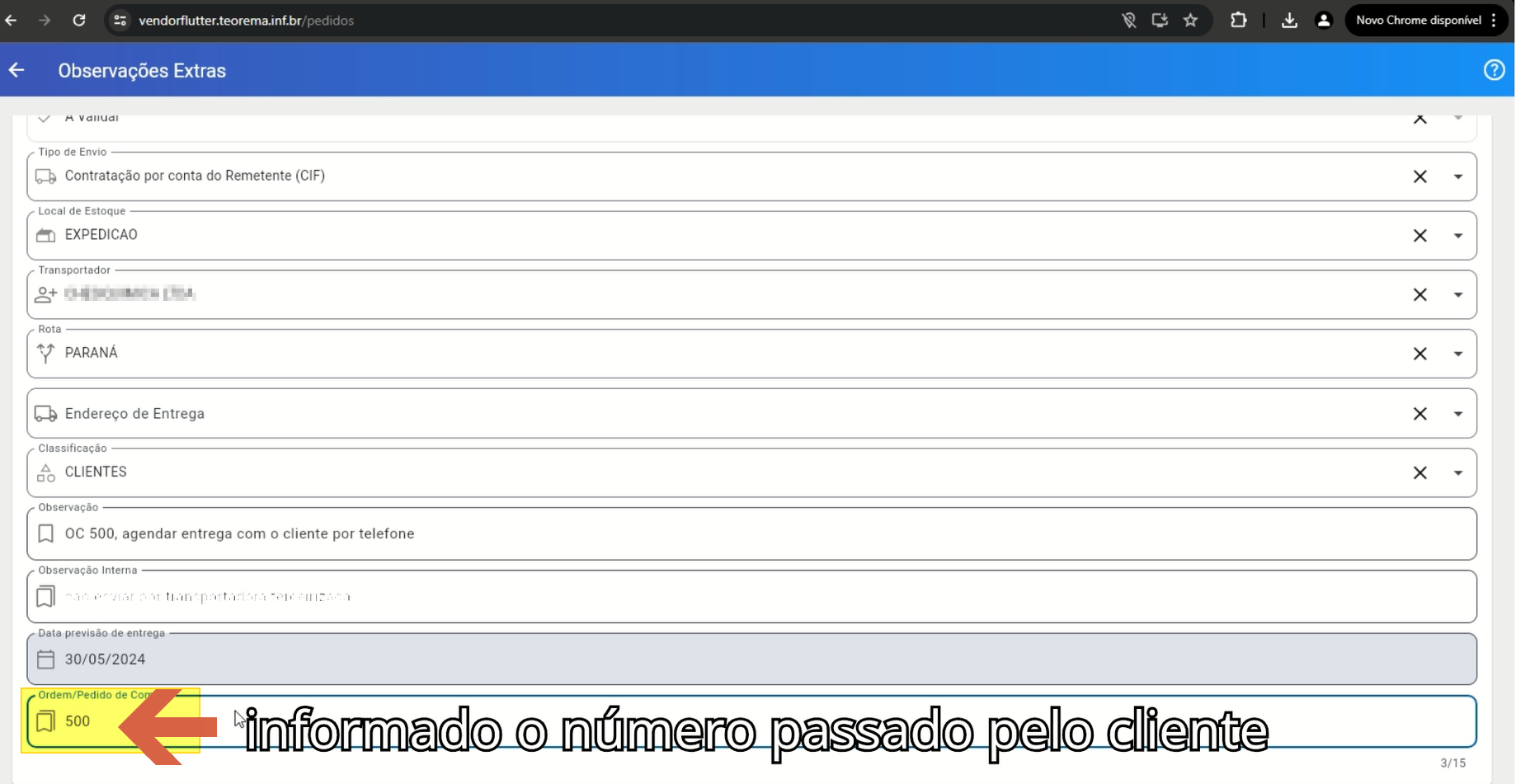Clear the Endereço de Entrega field
This screenshot has height=784, width=1516.
[x=1419, y=414]
